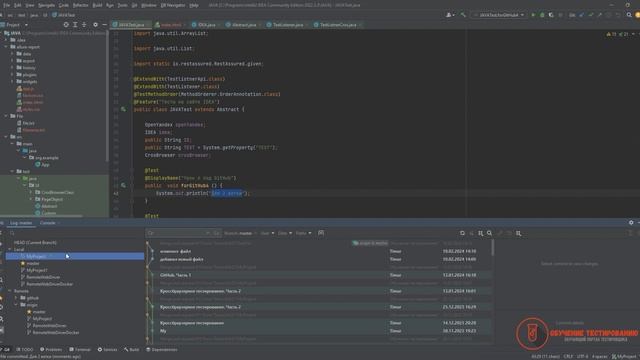This screenshot has height=360, width=640.
Task: Click the Git push arrow icon
Action: [600, 15]
